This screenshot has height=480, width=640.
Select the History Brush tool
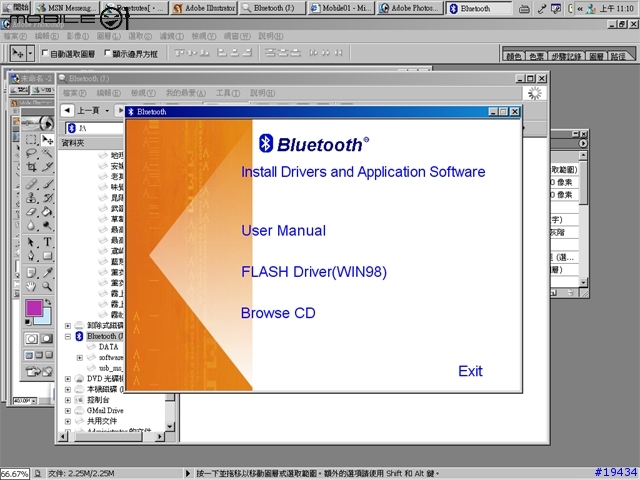point(47,198)
